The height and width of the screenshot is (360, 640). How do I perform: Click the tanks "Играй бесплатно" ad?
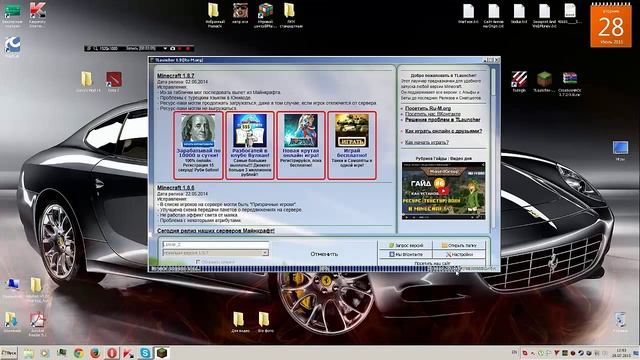click(352, 145)
